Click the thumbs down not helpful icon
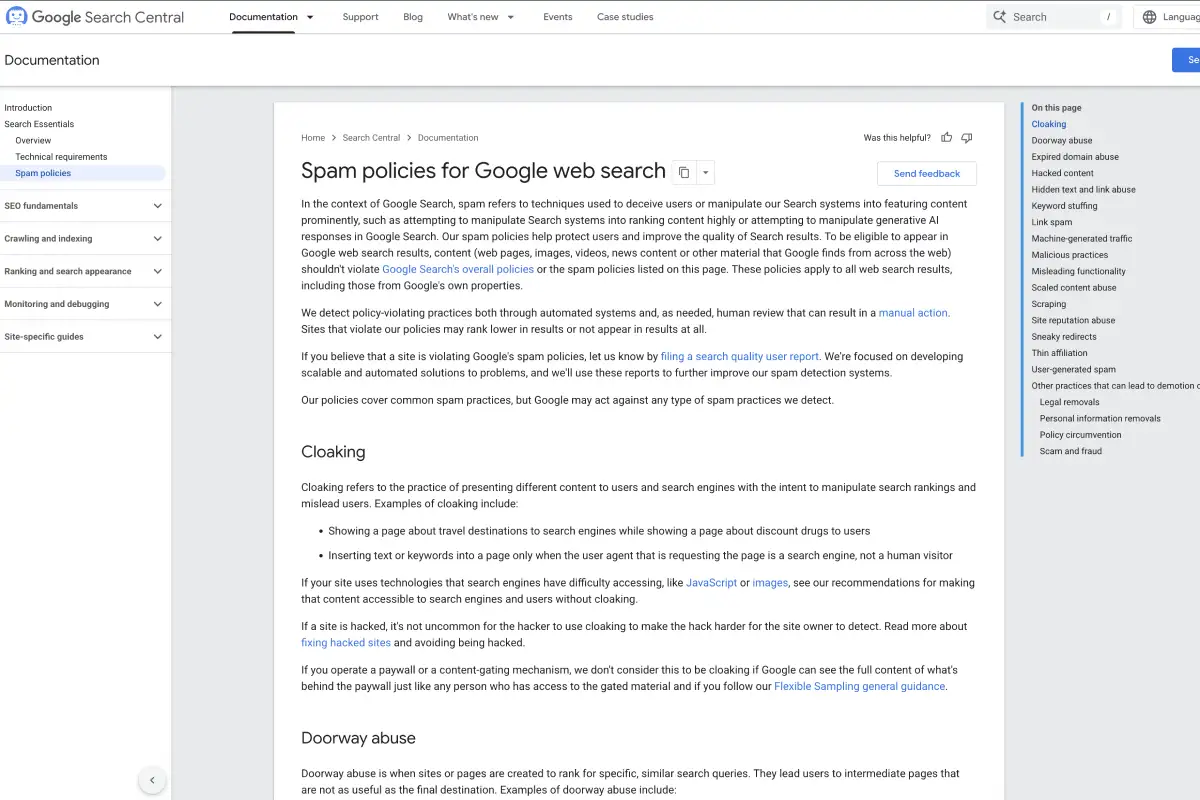This screenshot has height=800, width=1200. [x=966, y=138]
